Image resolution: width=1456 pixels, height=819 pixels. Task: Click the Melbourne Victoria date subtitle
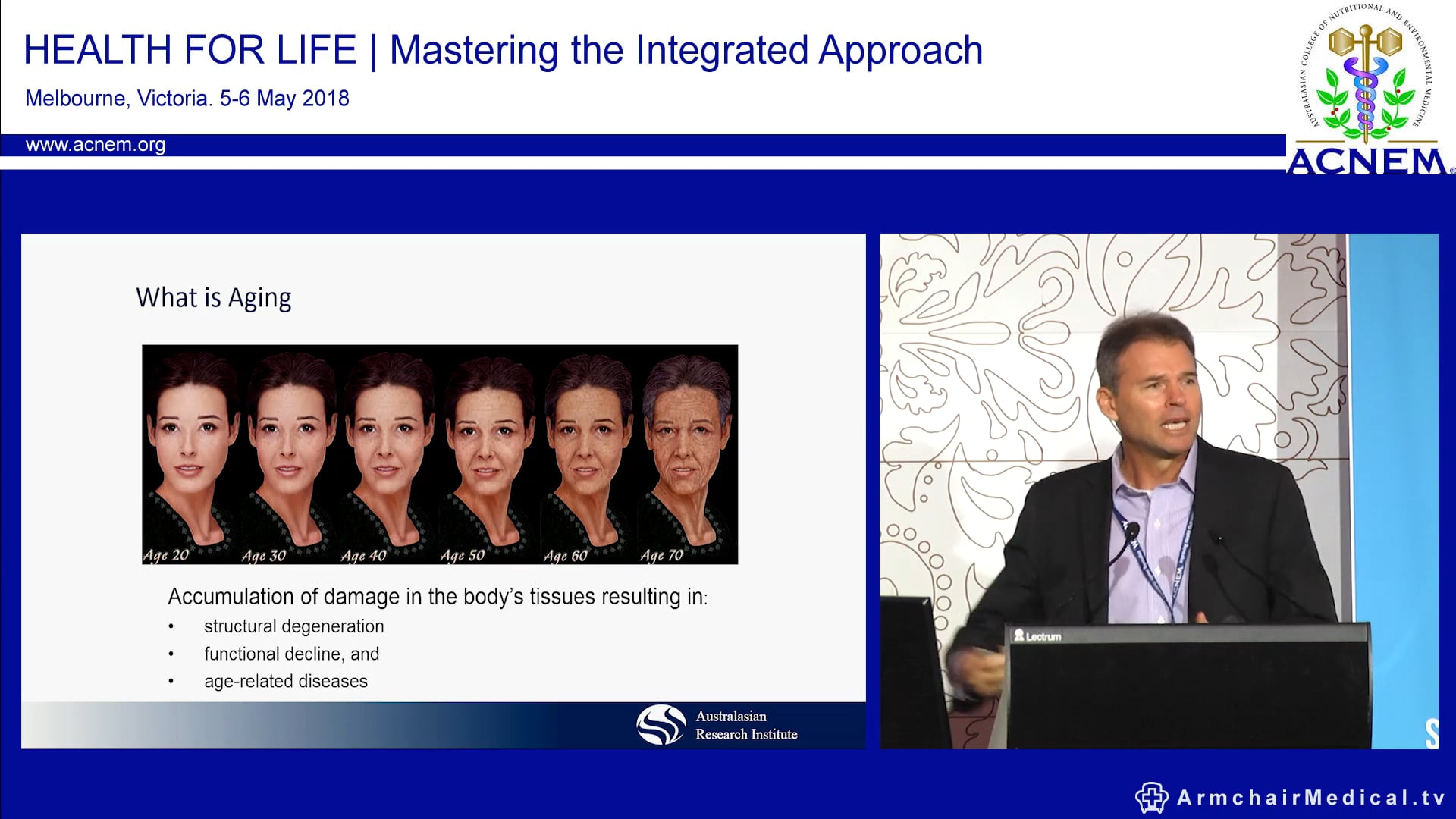(187, 99)
